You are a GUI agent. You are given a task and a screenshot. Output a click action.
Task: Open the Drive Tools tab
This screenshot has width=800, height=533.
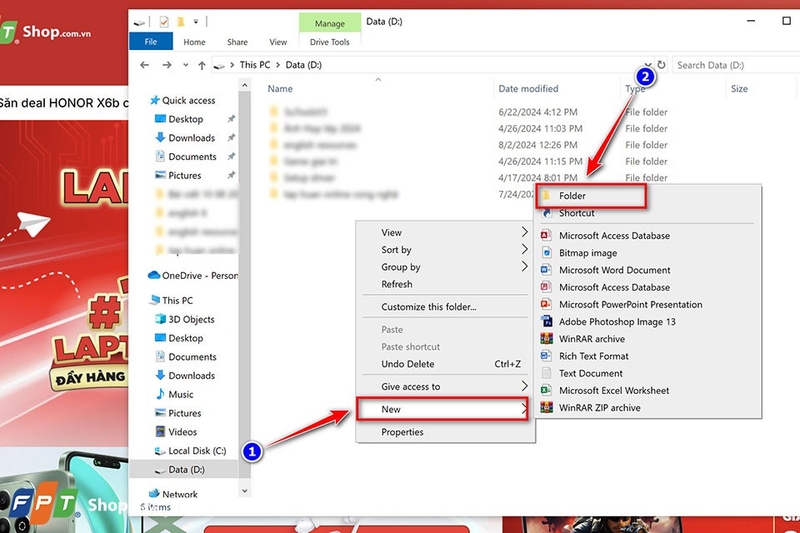[330, 42]
